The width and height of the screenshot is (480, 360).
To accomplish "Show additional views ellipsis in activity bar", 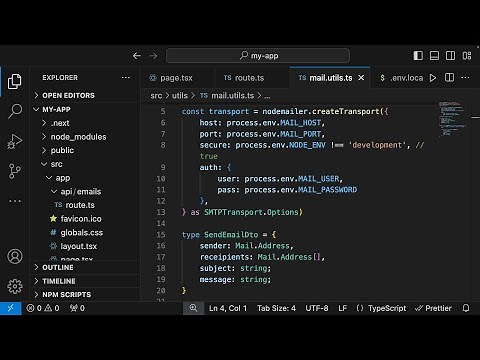I will pos(14,201).
